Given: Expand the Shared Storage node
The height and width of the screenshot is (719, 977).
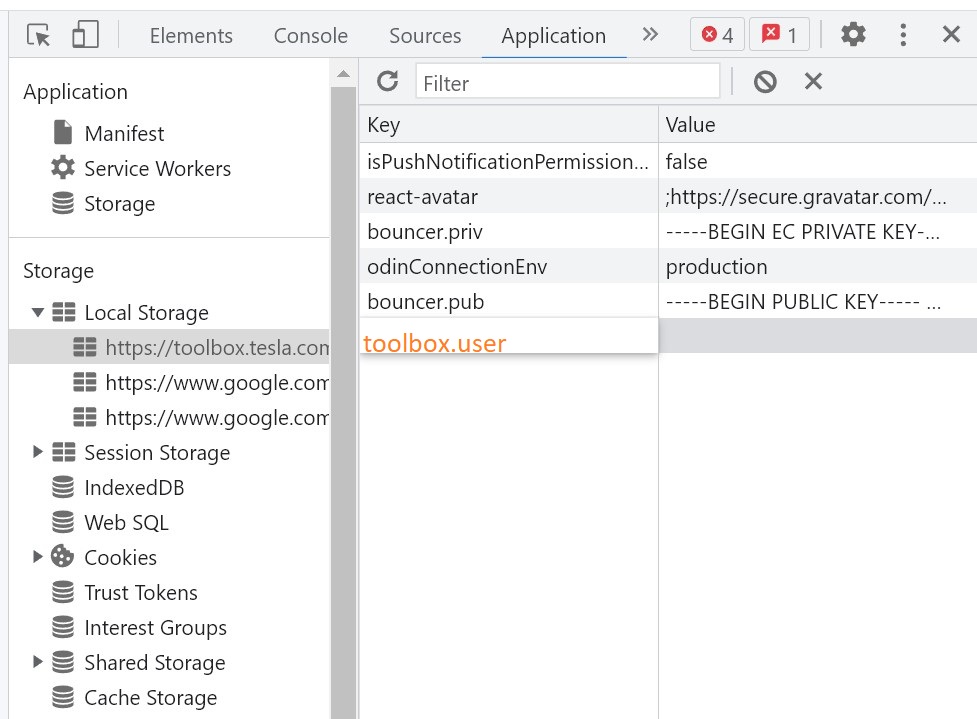Looking at the screenshot, I should (x=38, y=662).
